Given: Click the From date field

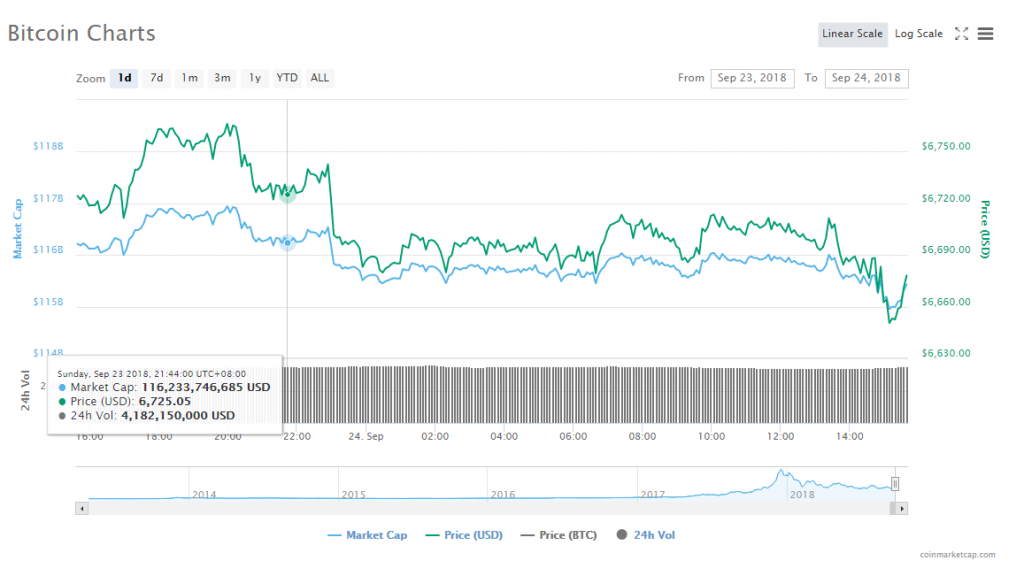Looking at the screenshot, I should coord(752,78).
